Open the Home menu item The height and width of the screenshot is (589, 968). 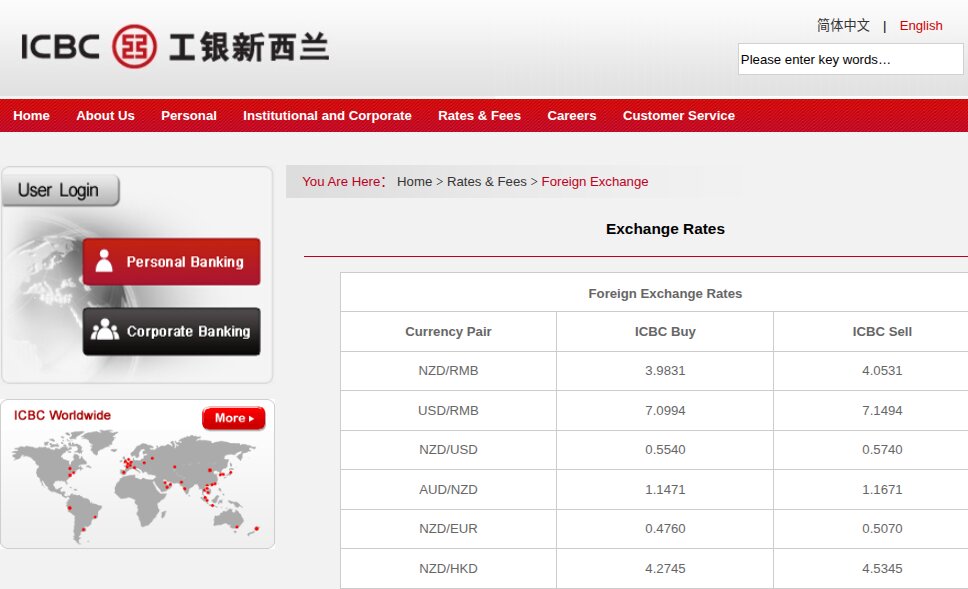click(31, 116)
